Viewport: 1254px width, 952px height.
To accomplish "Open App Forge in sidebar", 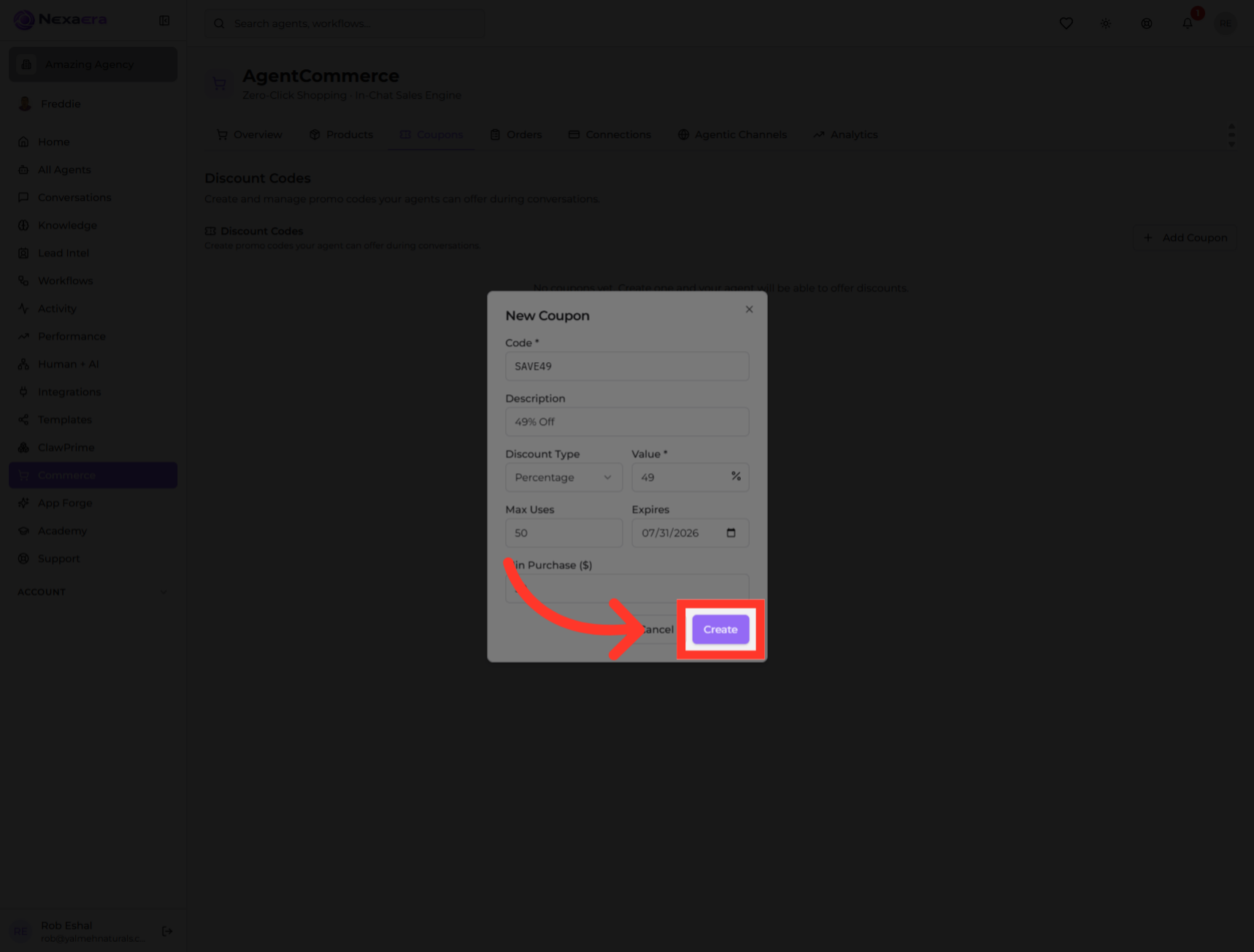I will coord(93,503).
